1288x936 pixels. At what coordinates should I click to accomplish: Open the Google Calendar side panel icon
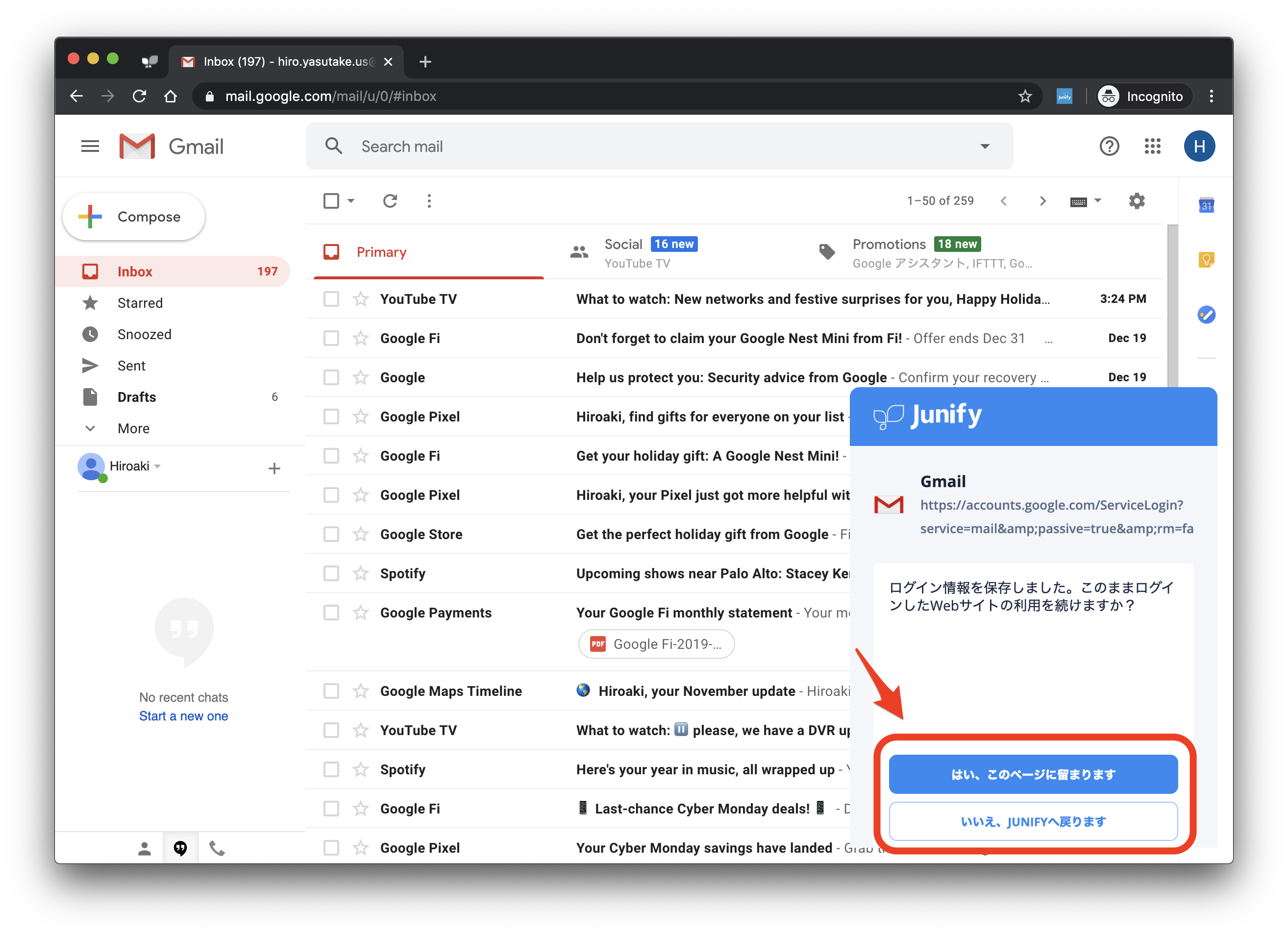1206,206
